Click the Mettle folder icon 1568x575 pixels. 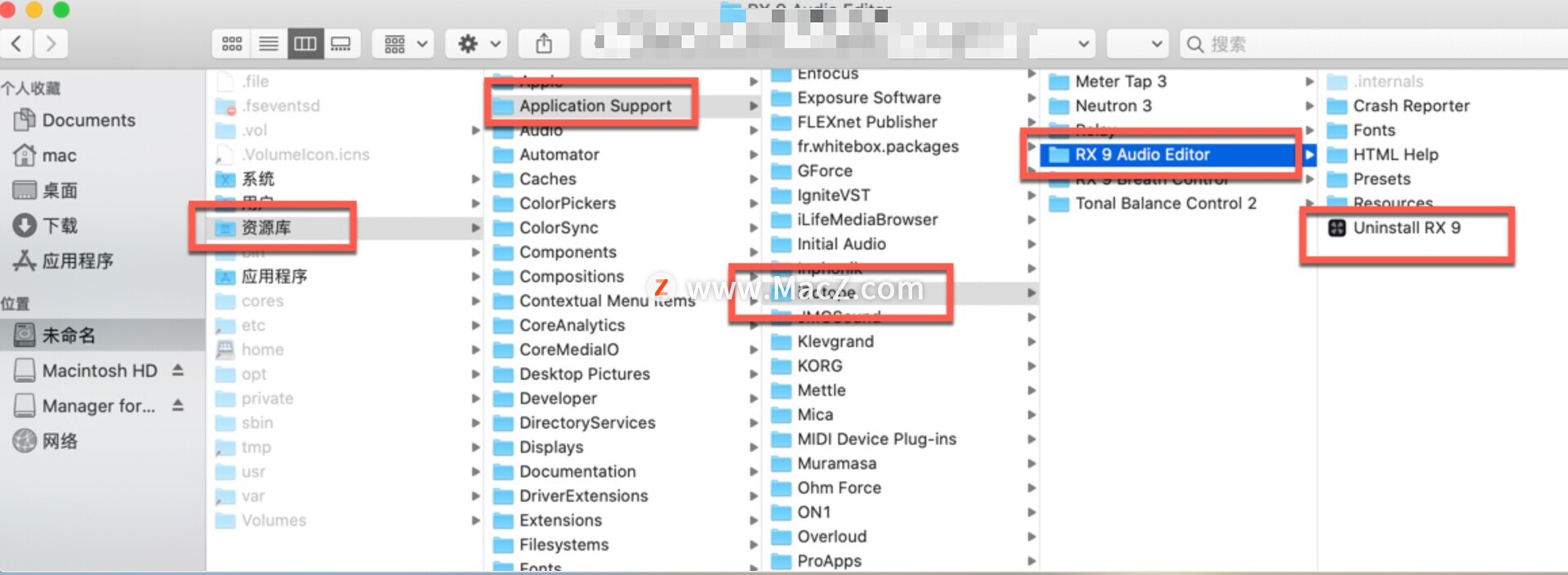[782, 390]
